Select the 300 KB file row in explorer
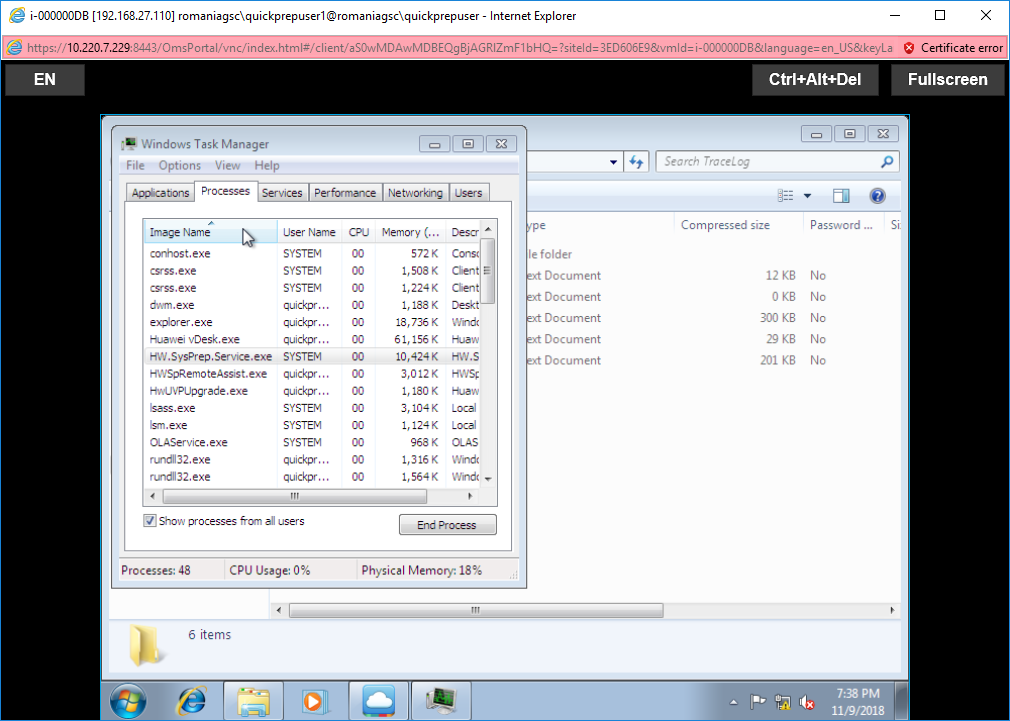The width and height of the screenshot is (1010, 721). (x=712, y=318)
